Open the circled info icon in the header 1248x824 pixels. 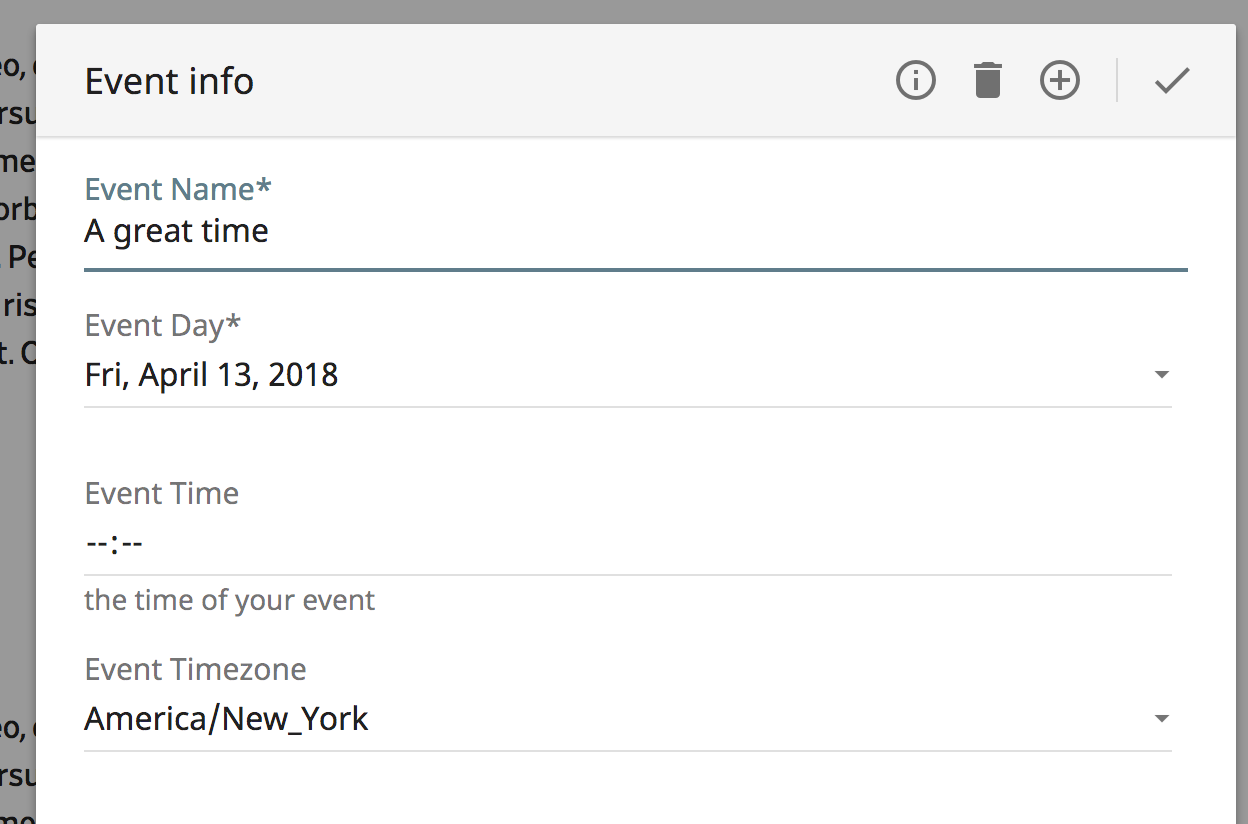click(x=915, y=80)
